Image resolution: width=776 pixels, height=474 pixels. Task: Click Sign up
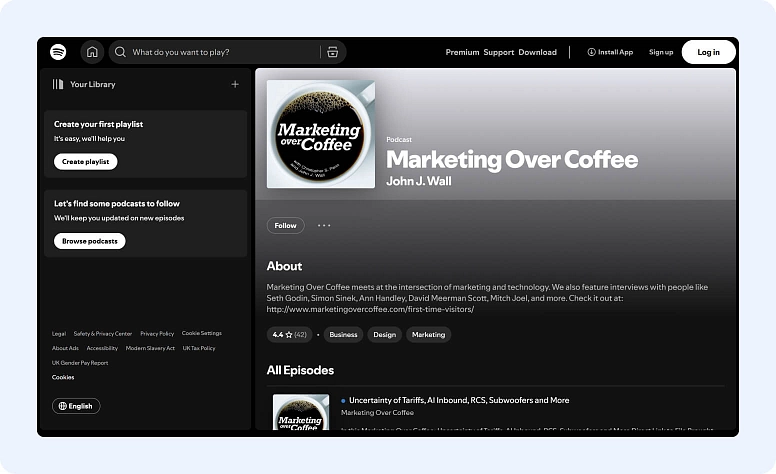(661, 52)
